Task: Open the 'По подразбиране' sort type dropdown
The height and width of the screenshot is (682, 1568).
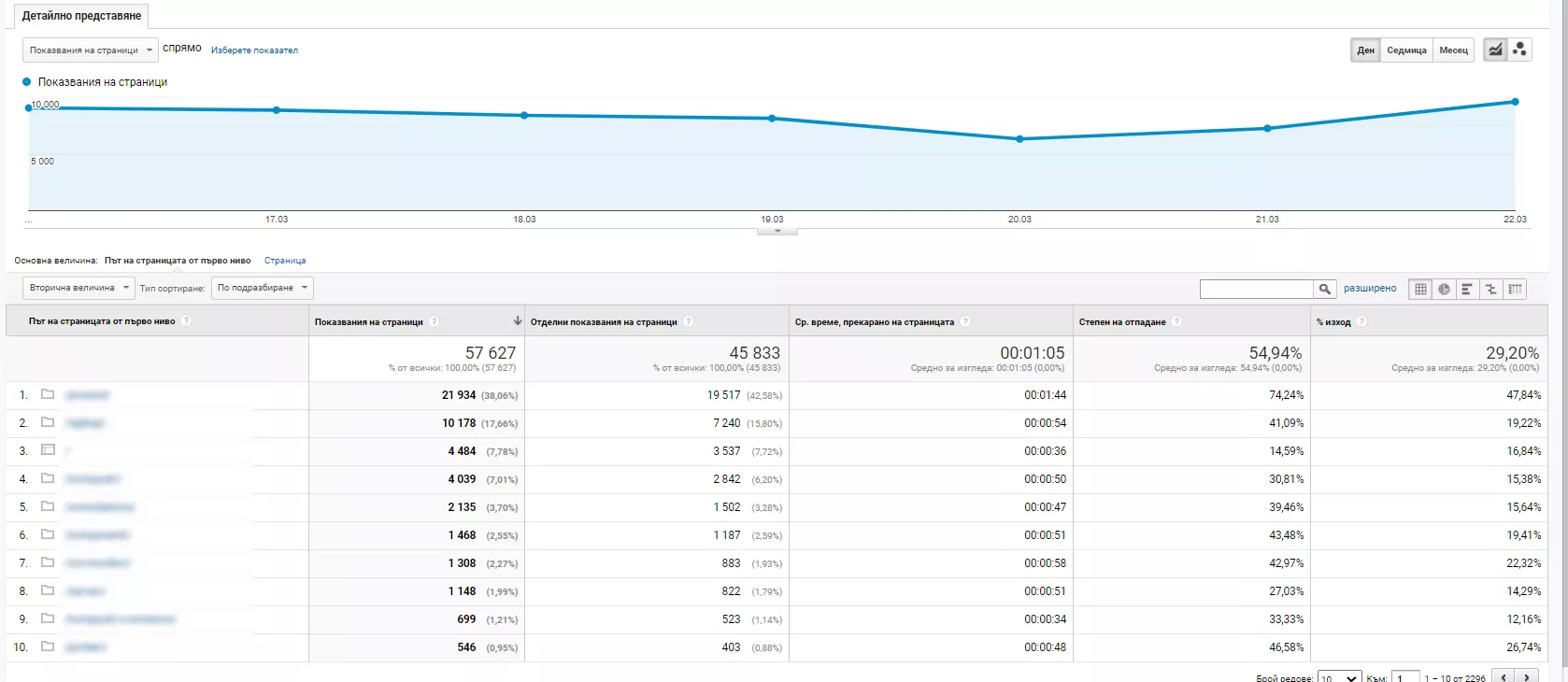Action: point(263,288)
